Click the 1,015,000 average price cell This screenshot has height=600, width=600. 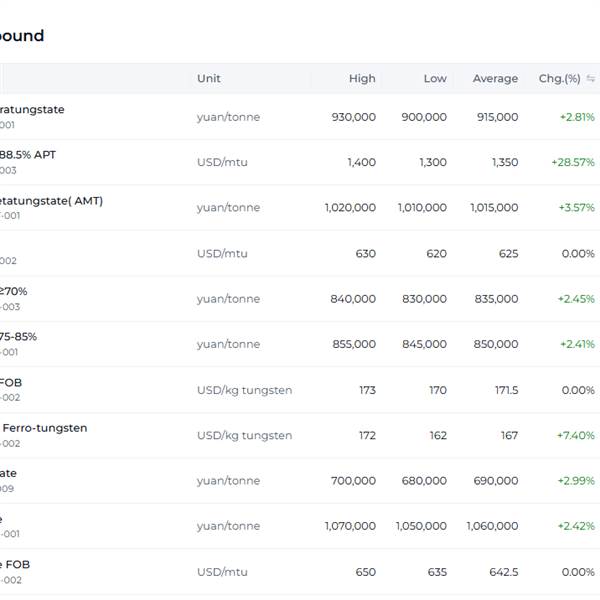pos(494,208)
